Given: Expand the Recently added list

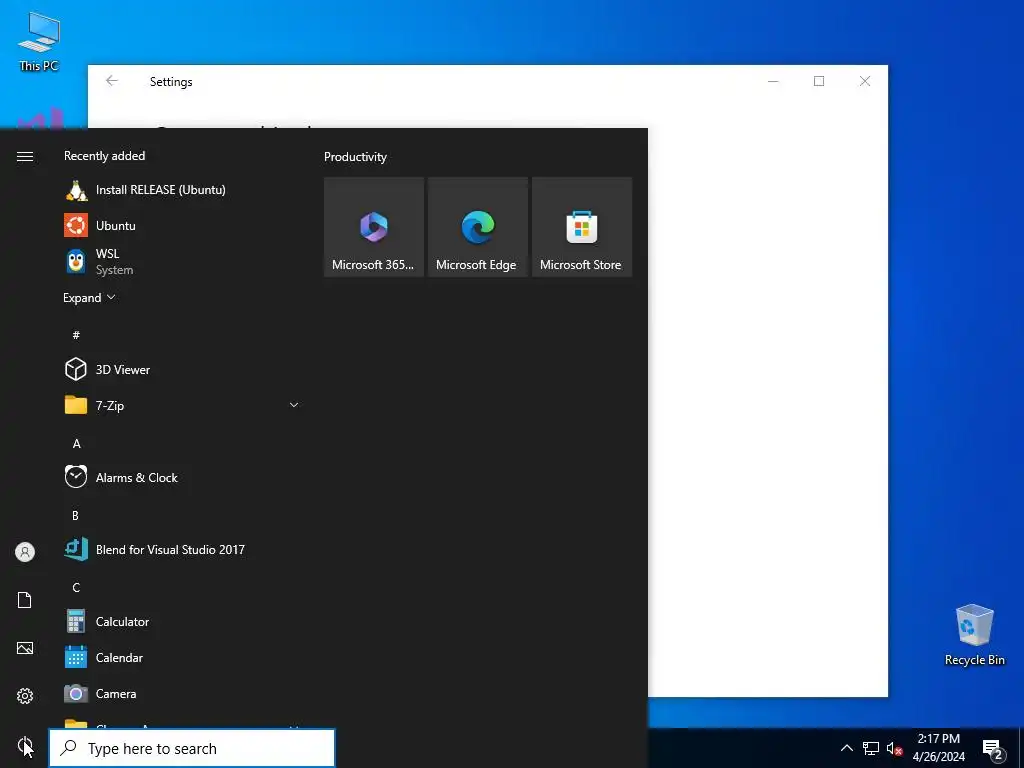Looking at the screenshot, I should click(89, 298).
